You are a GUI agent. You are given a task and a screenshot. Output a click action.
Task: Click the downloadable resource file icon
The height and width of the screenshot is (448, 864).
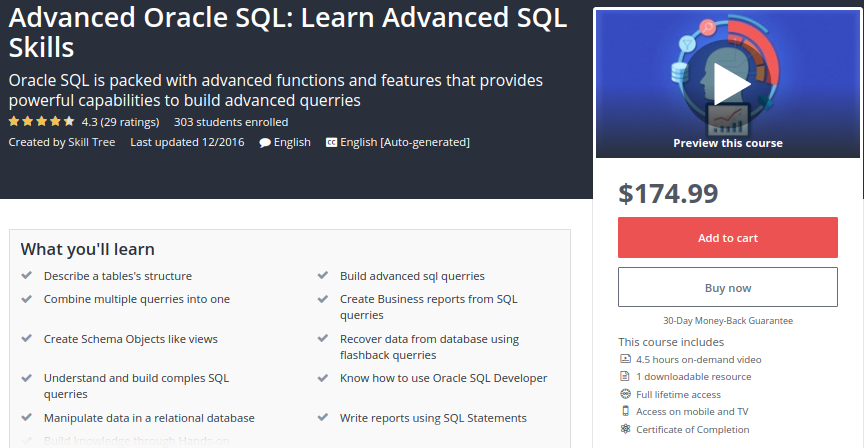[x=625, y=376]
